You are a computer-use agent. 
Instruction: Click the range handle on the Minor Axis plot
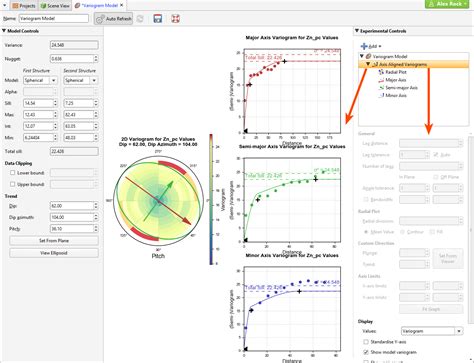pos(299,291)
